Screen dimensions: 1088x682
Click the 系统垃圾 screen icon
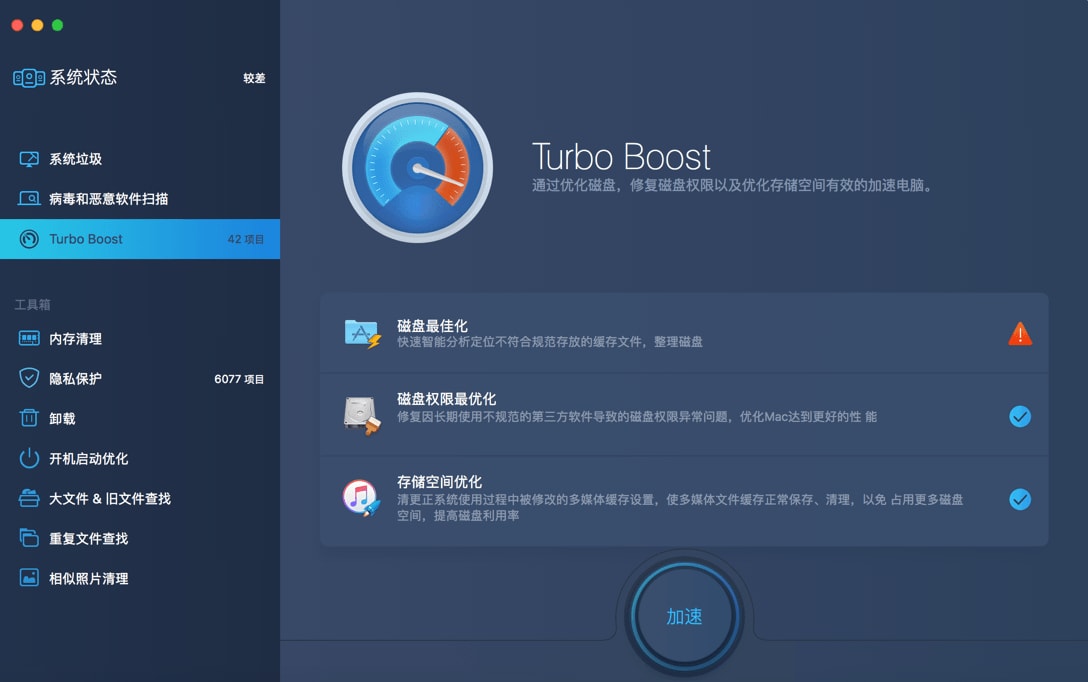click(29, 159)
